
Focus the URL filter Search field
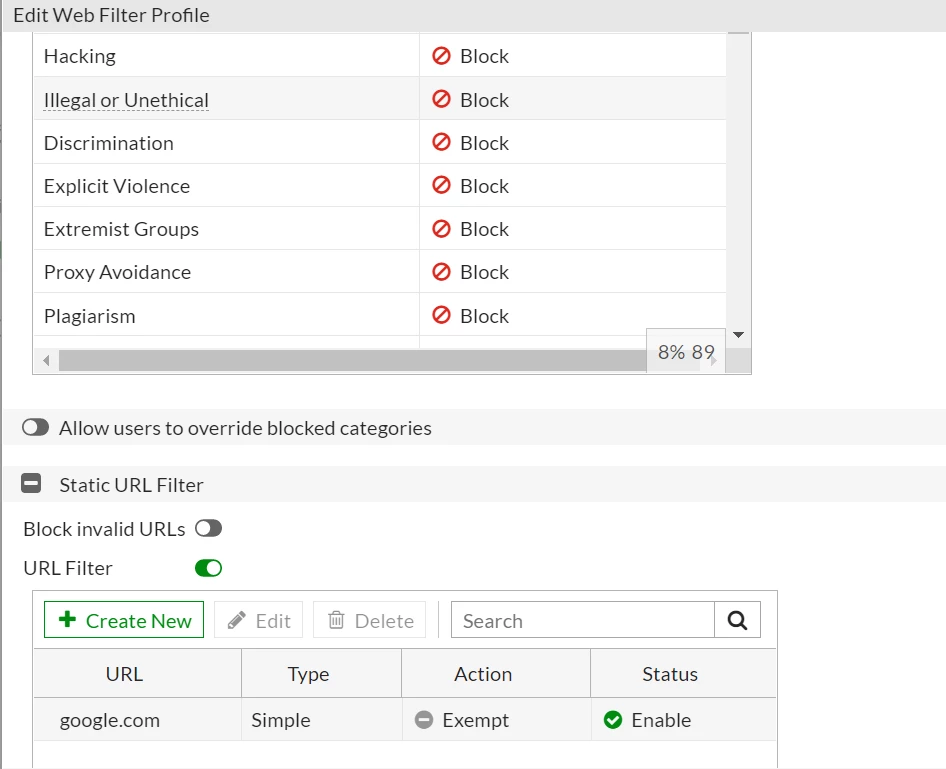[582, 620]
